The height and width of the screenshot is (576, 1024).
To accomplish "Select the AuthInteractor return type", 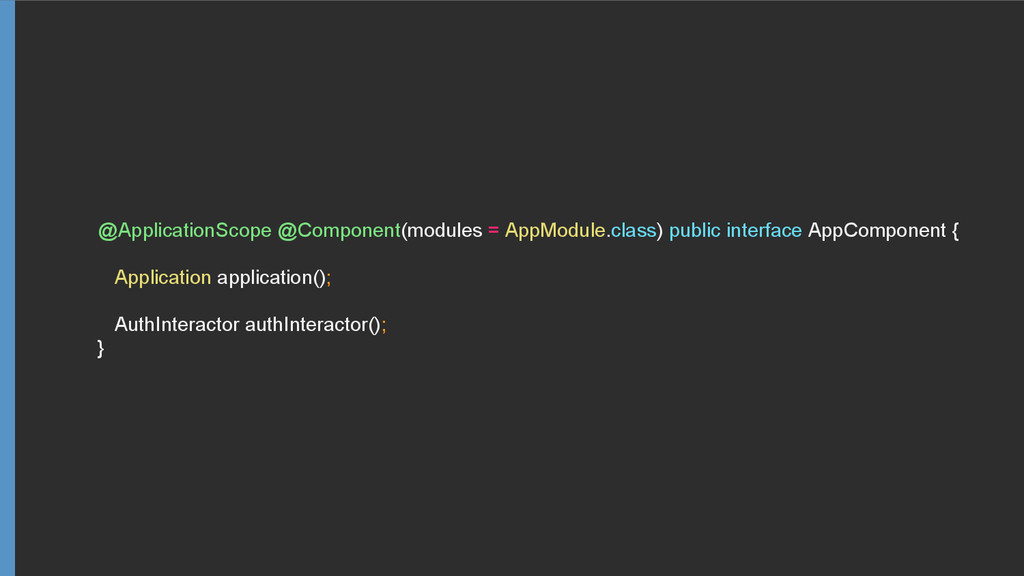I will tap(176, 325).
